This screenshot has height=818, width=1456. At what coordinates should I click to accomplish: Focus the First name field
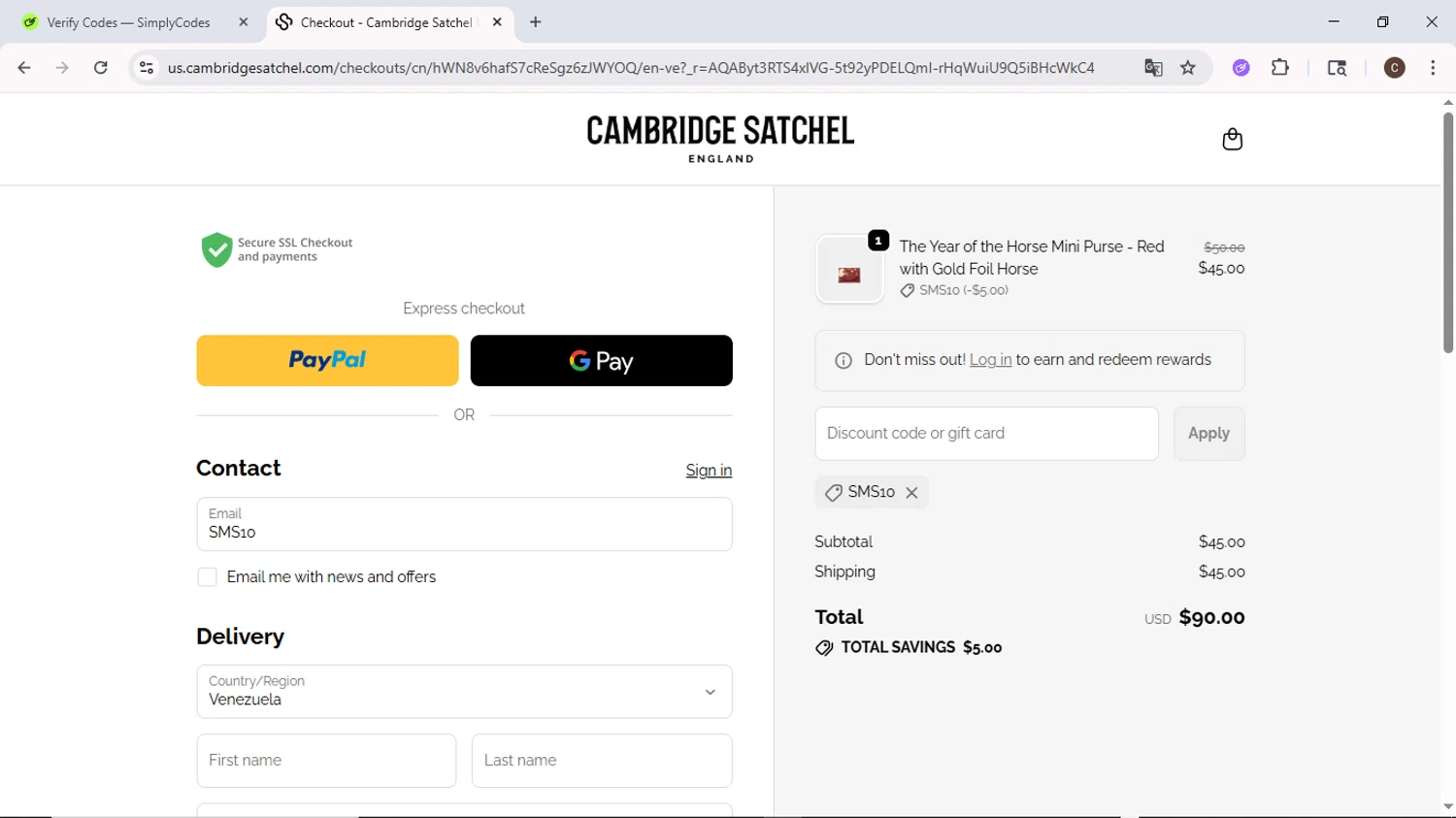point(326,761)
